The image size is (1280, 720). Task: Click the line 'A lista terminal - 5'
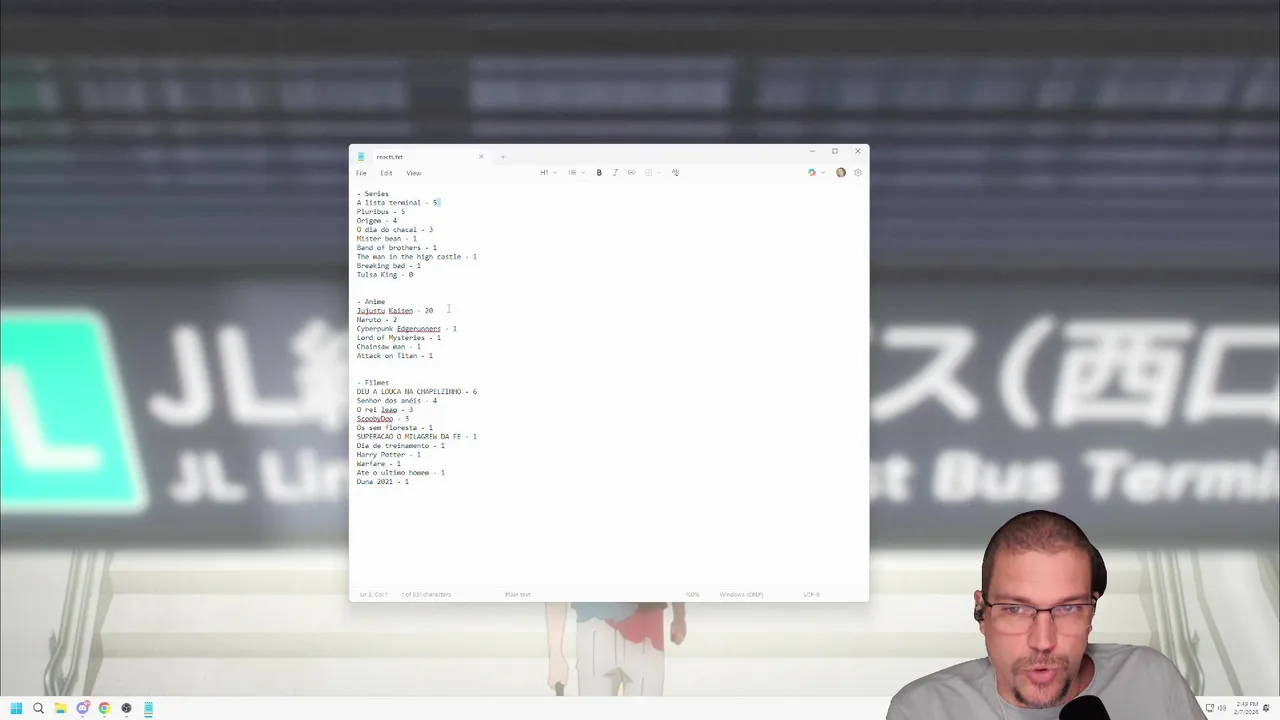pyautogui.click(x=398, y=203)
